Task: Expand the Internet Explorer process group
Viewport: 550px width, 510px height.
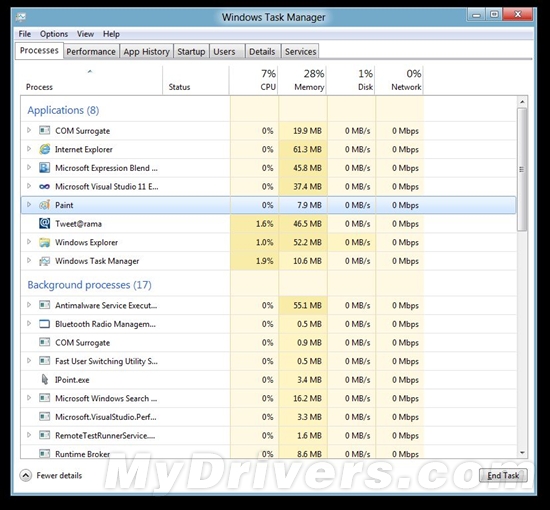Action: tap(29, 149)
